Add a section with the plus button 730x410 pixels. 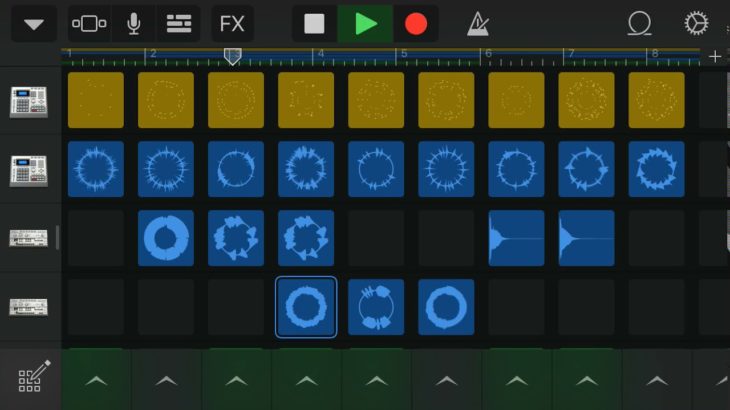click(715, 56)
